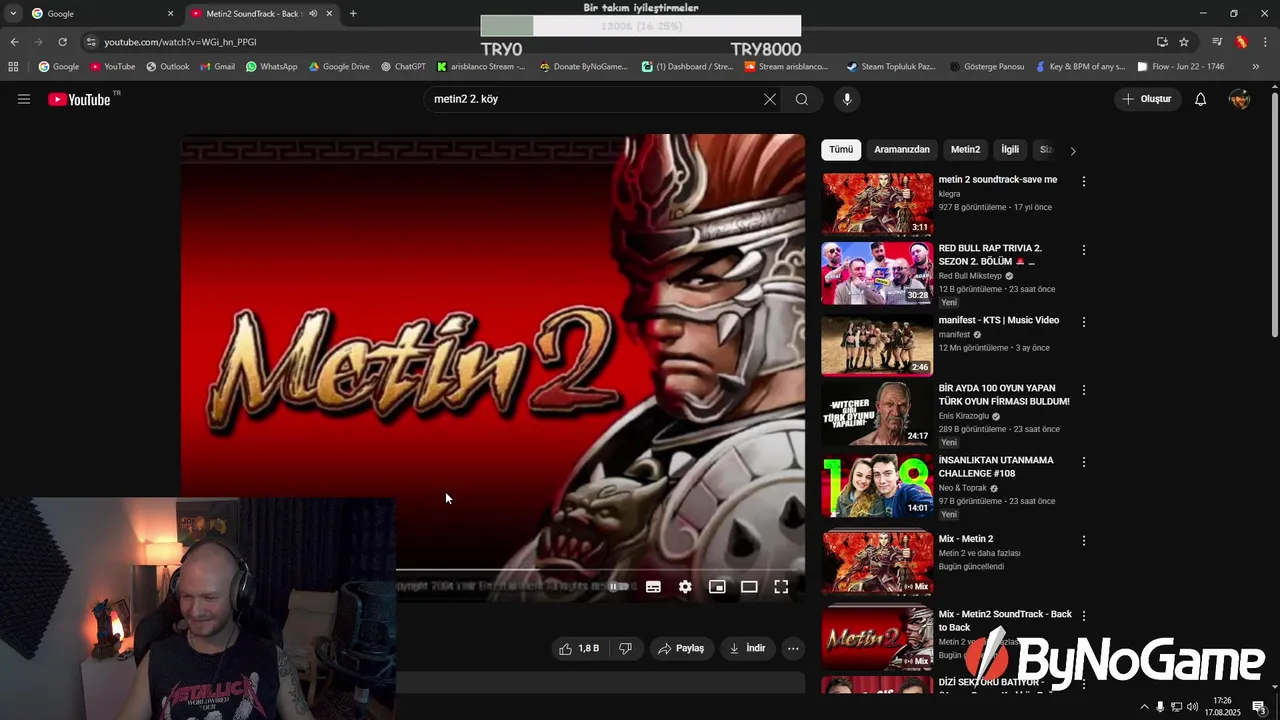Viewport: 1280px width, 720px height.
Task: Like the video with 1,8 B
Action: coord(579,648)
